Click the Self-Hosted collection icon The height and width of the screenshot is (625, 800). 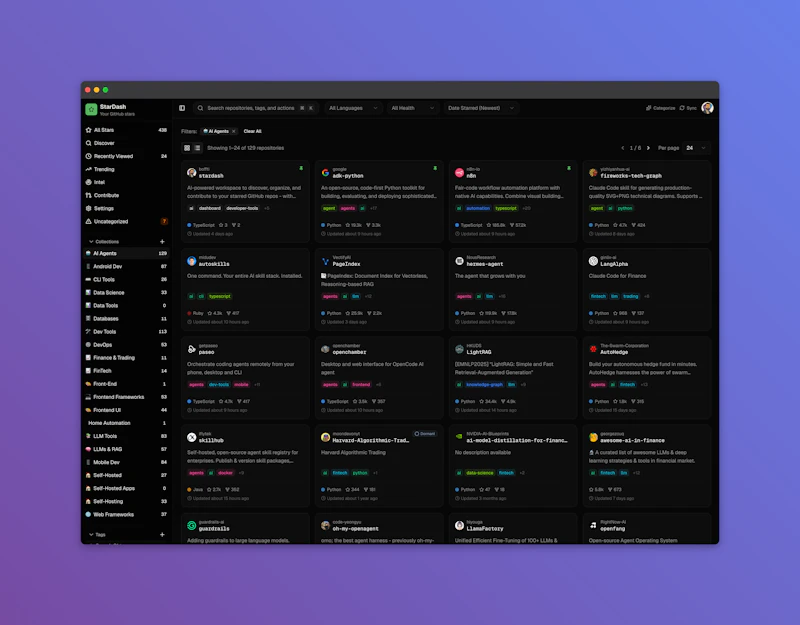click(88, 476)
